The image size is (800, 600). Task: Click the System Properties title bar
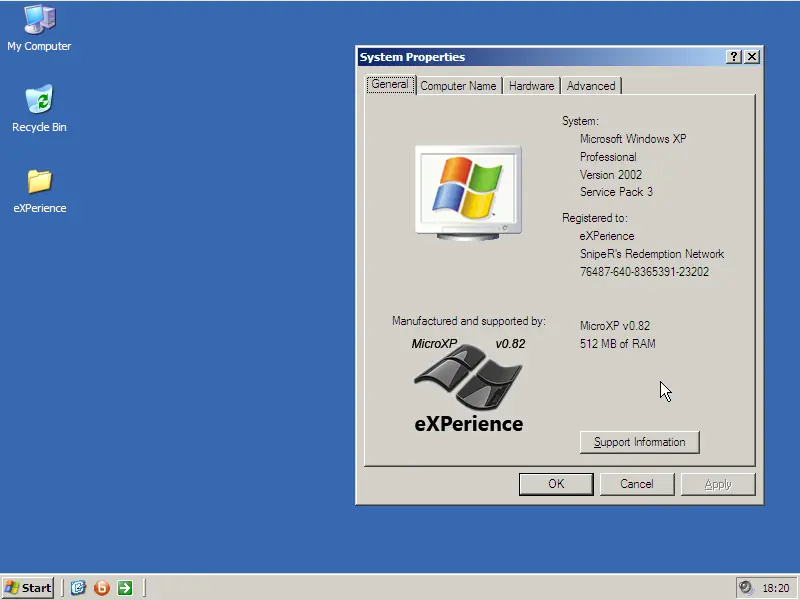541,57
